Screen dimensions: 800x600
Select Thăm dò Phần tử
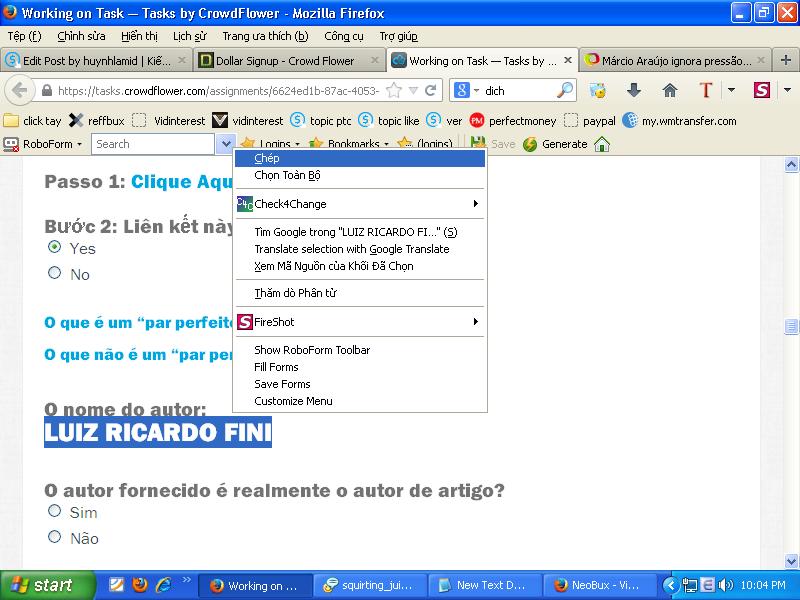pyautogui.click(x=360, y=293)
